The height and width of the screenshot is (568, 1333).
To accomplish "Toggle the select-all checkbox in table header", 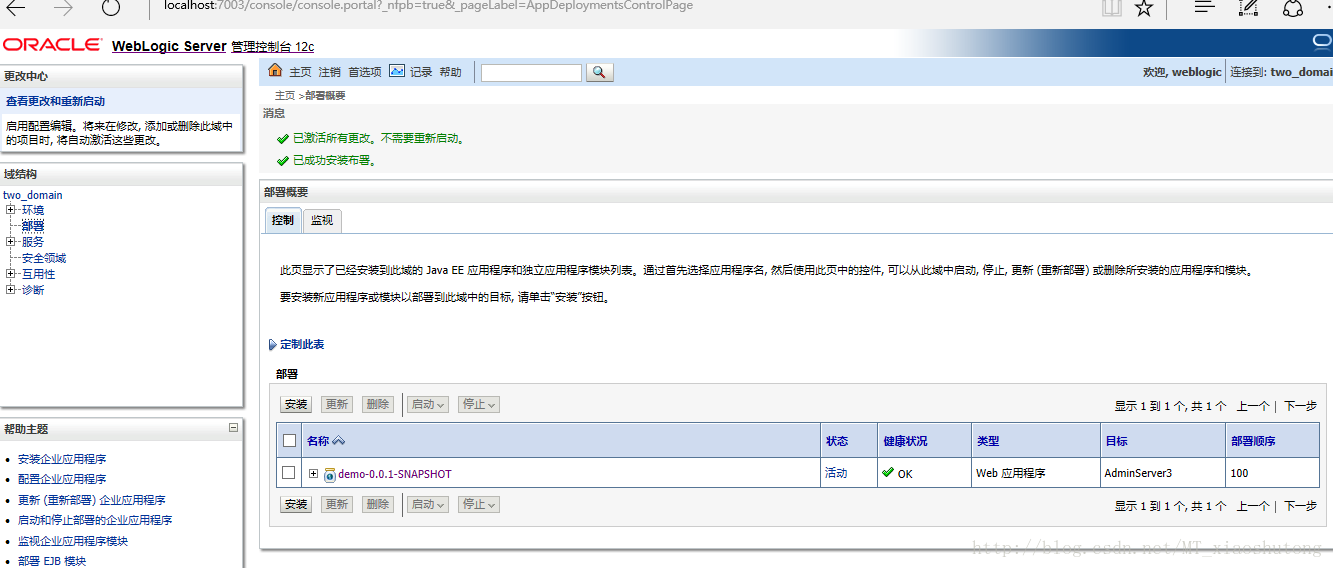I will tap(289, 440).
